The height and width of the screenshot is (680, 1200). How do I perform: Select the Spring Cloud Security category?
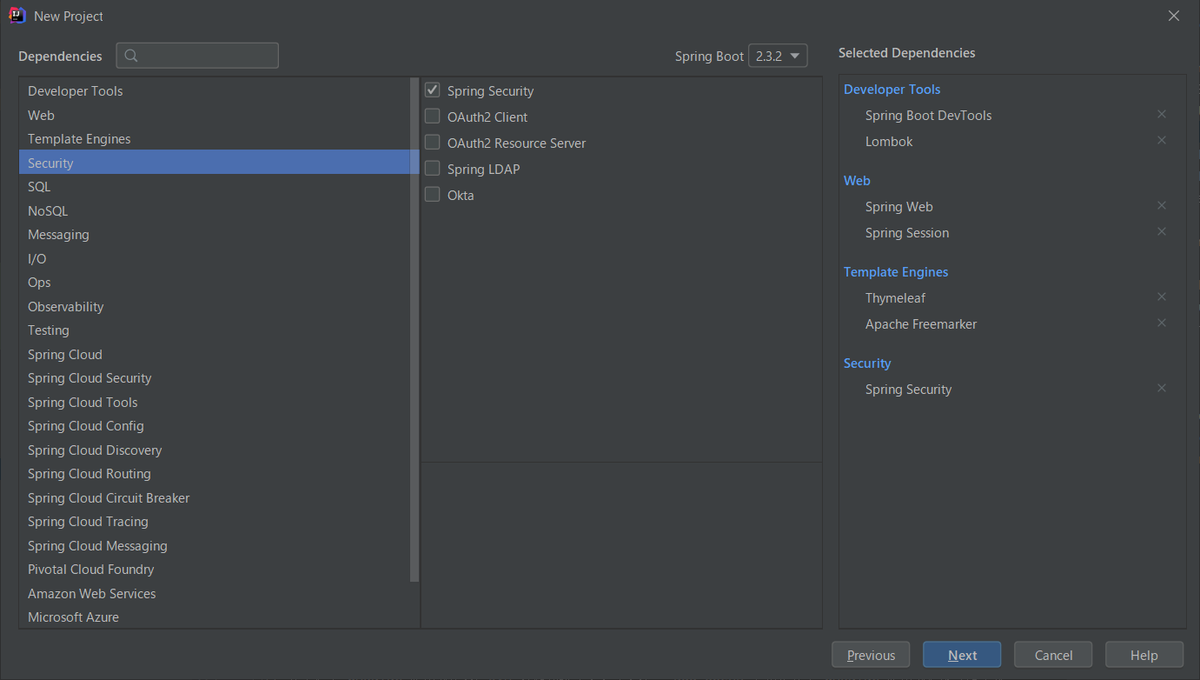214,379
